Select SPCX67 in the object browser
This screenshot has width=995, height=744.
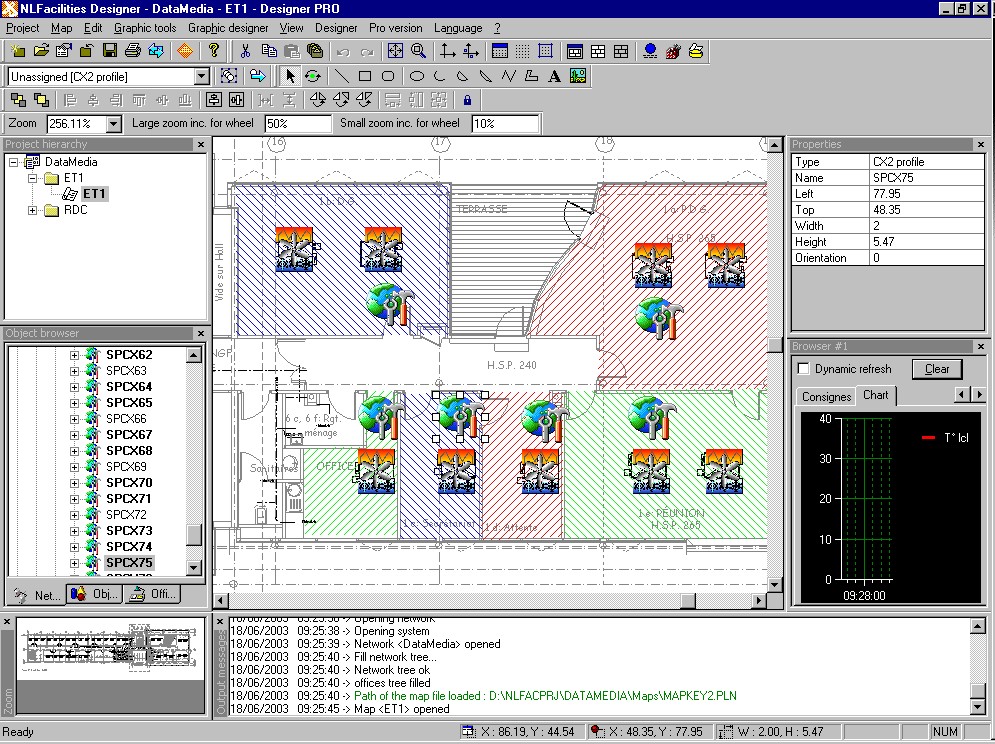[129, 435]
